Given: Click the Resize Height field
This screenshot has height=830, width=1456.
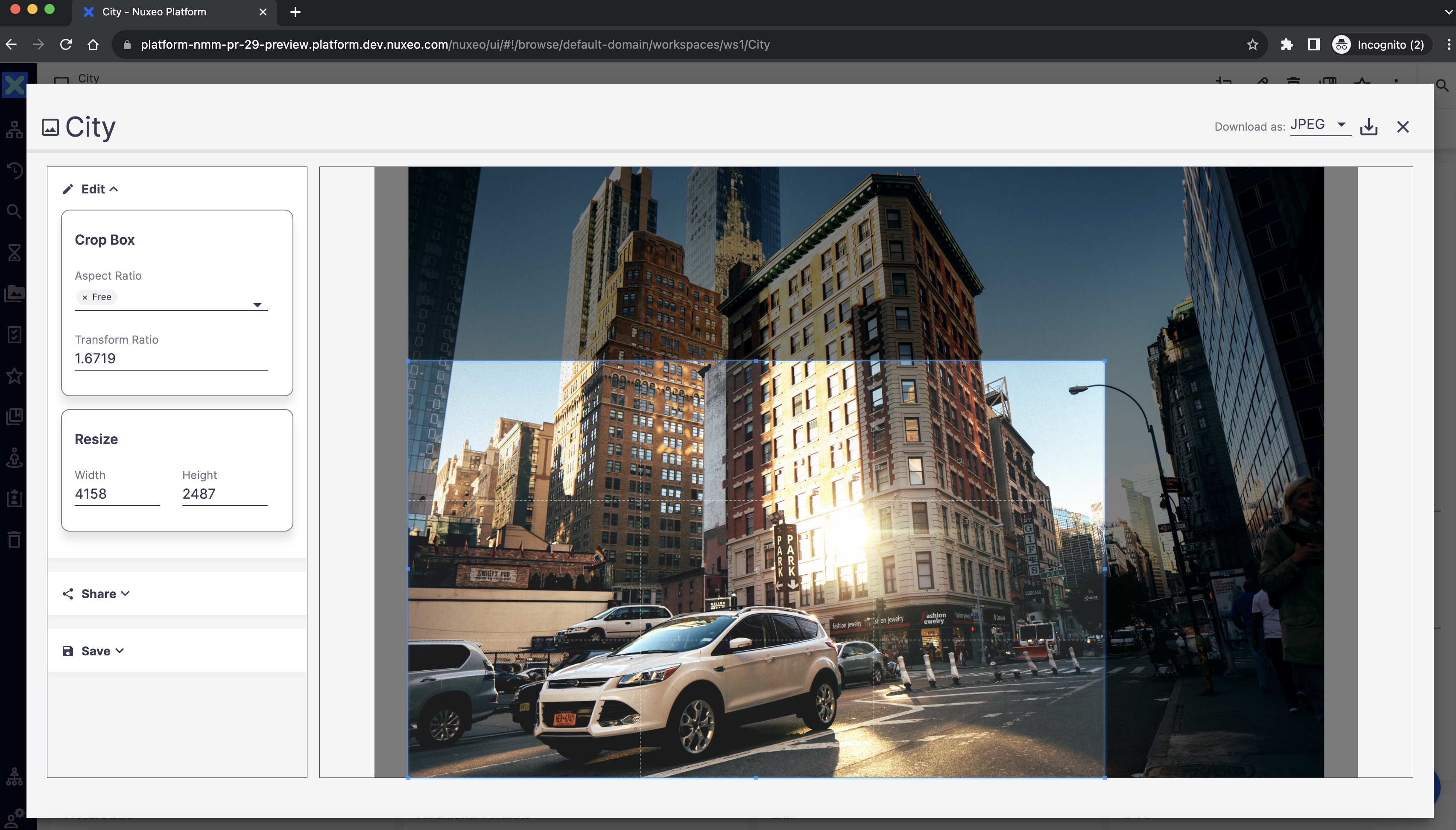Looking at the screenshot, I should 224,494.
